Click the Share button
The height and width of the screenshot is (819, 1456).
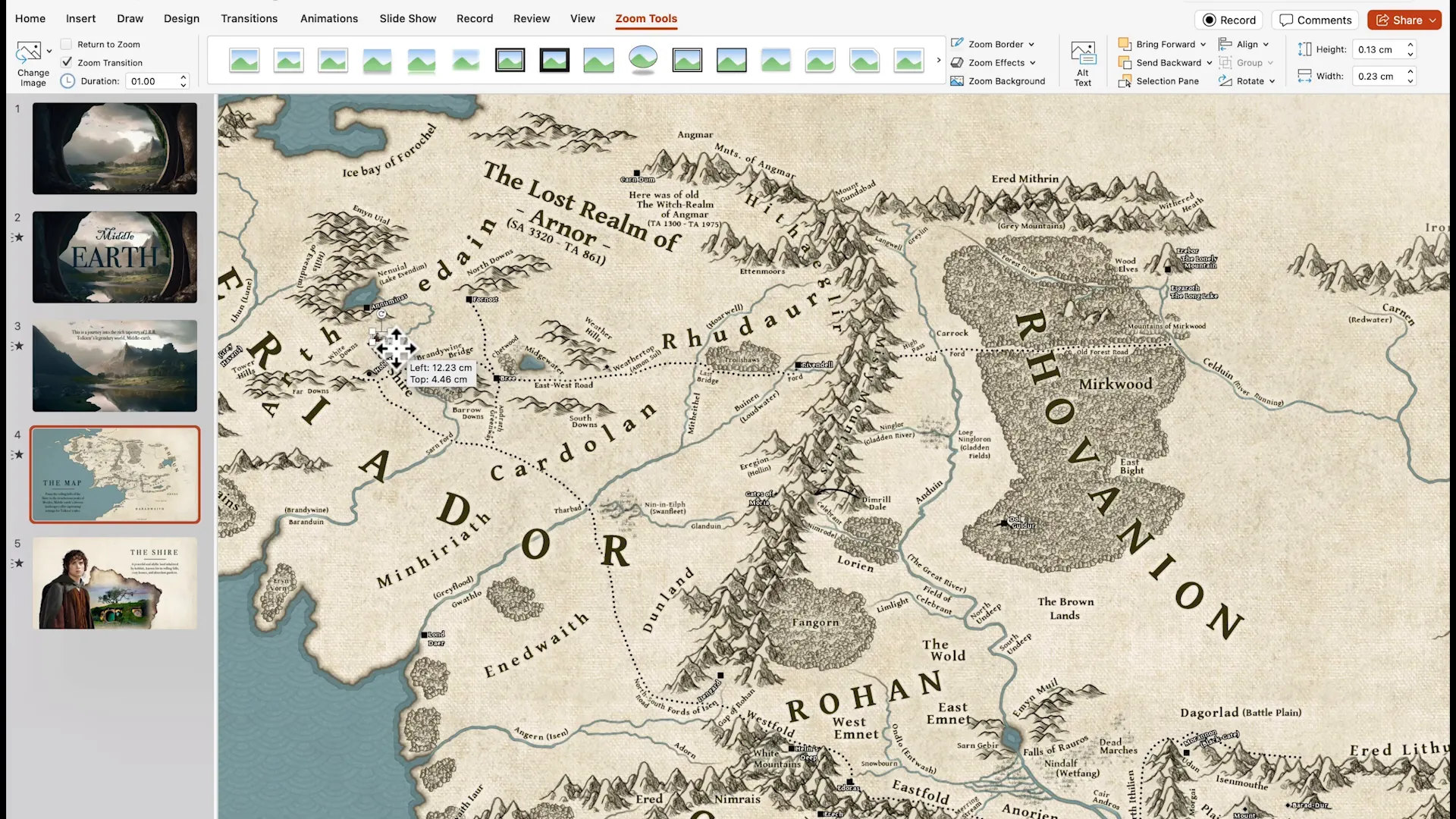tap(1404, 20)
